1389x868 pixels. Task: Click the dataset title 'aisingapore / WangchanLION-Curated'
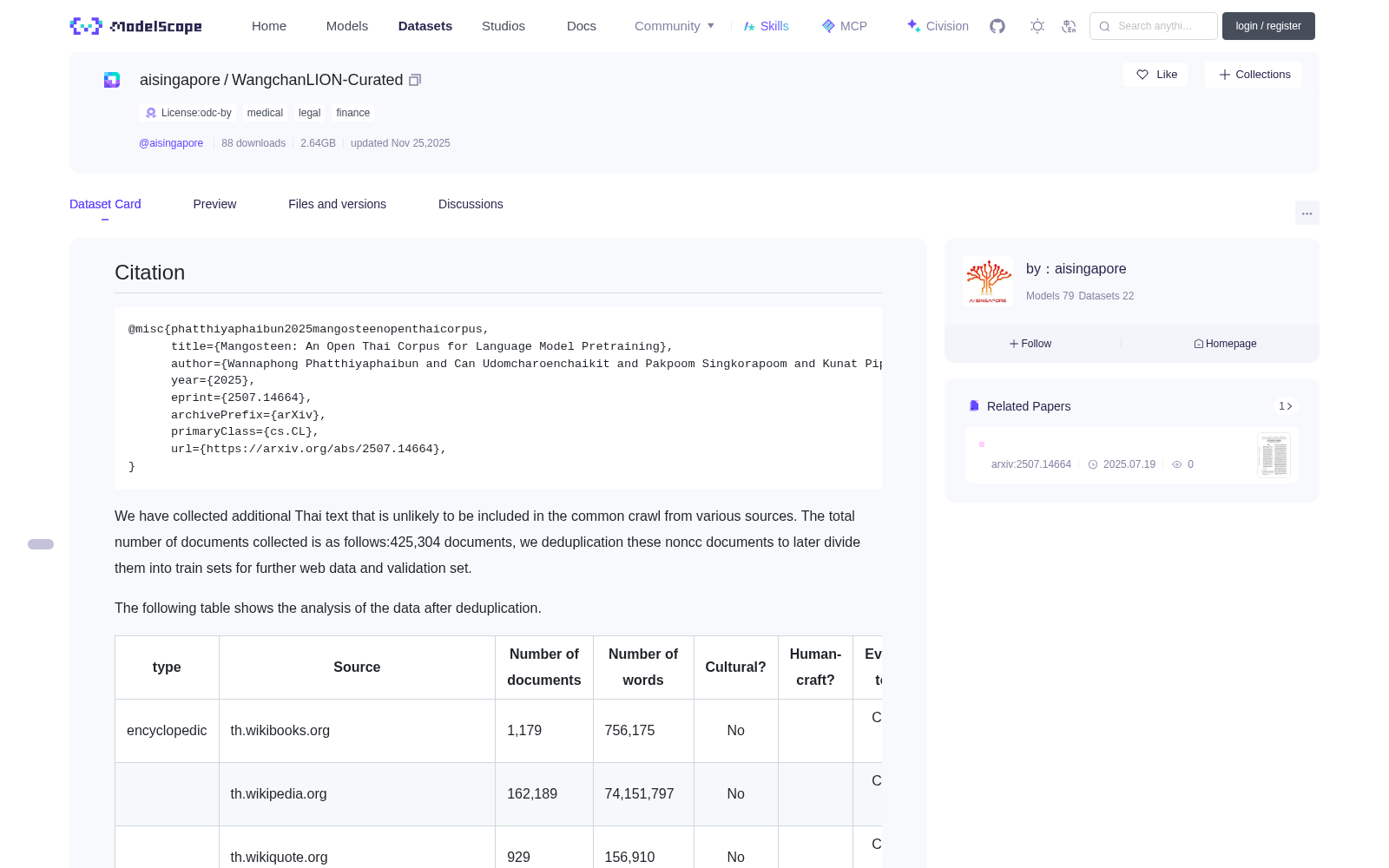pos(271,80)
